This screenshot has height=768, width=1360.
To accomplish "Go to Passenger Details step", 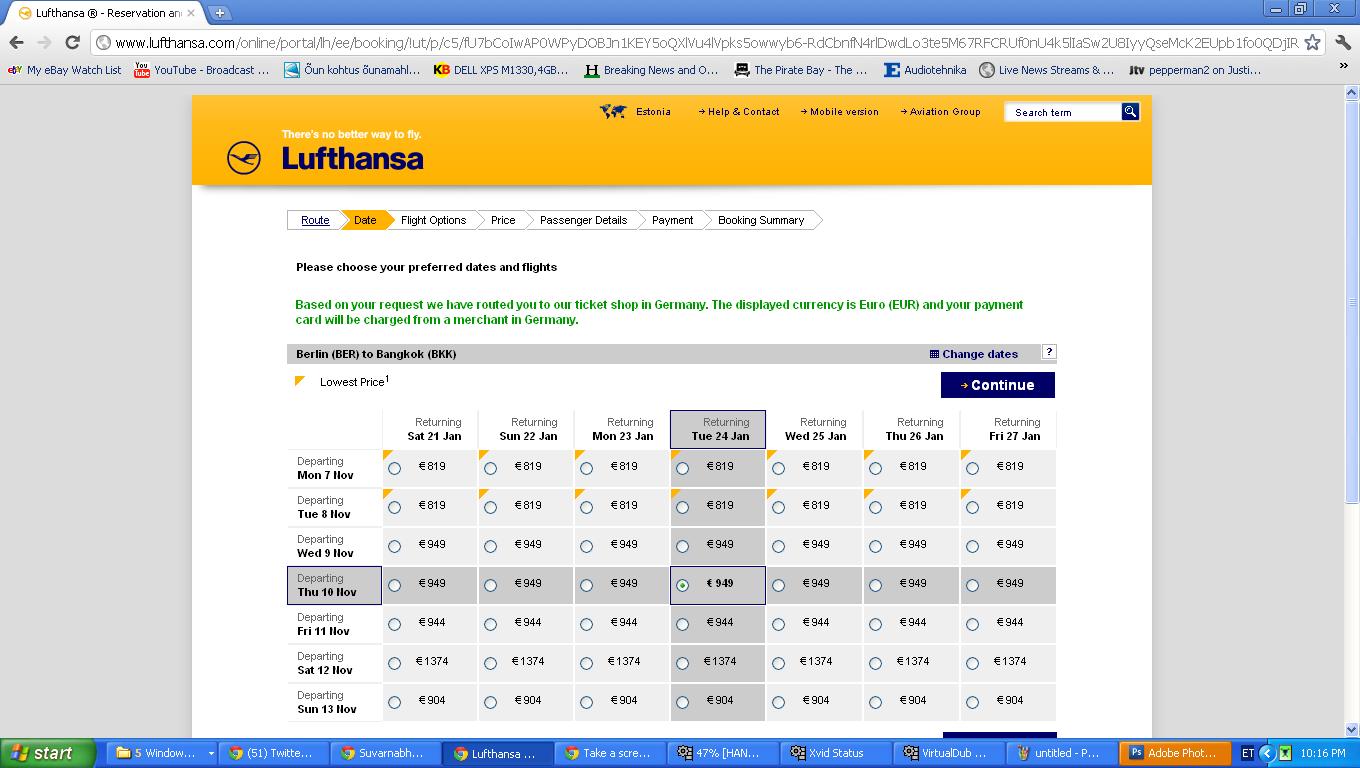I will [x=583, y=220].
